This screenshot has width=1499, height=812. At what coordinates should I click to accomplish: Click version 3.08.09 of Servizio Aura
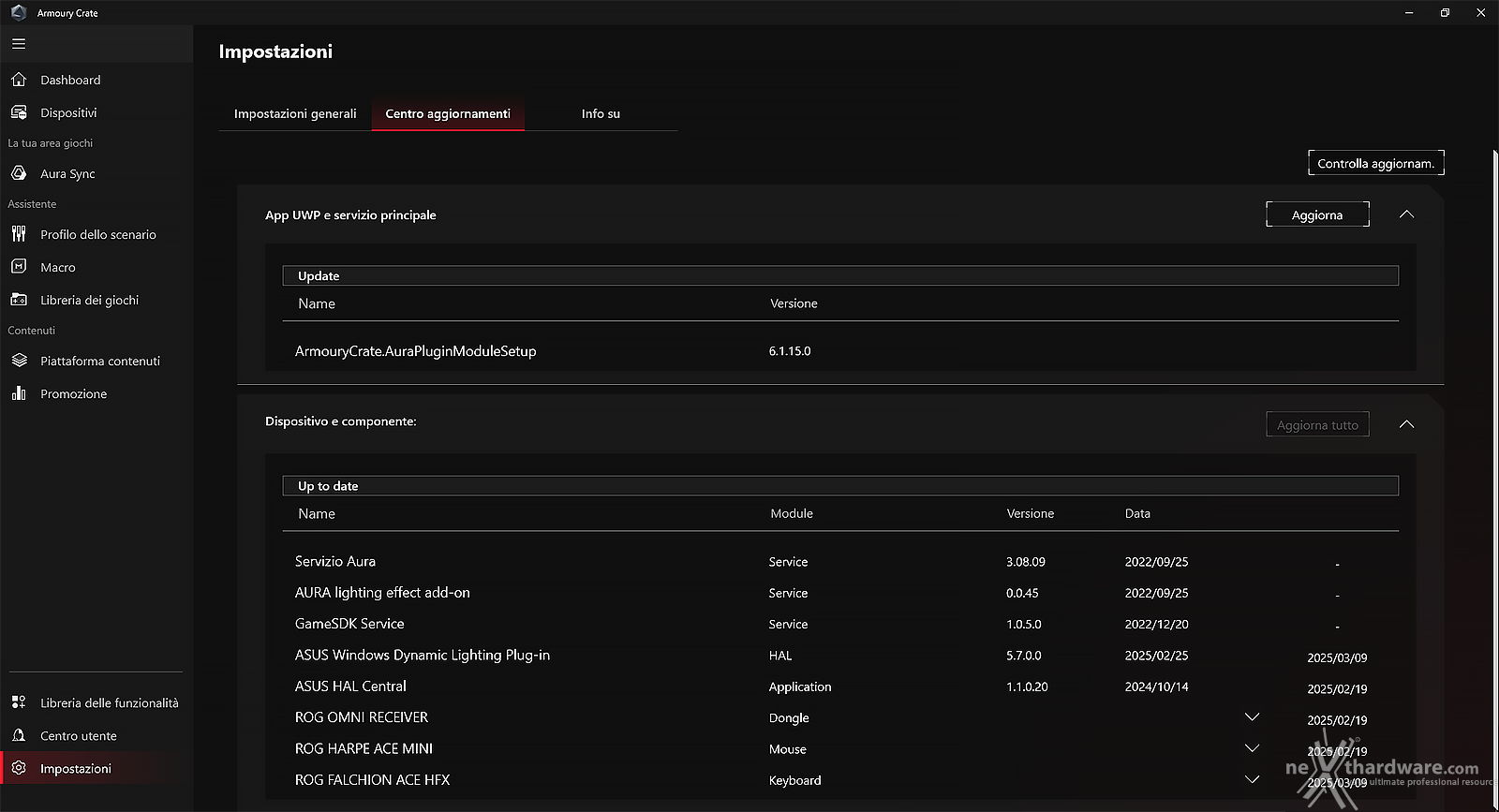pos(1026,562)
